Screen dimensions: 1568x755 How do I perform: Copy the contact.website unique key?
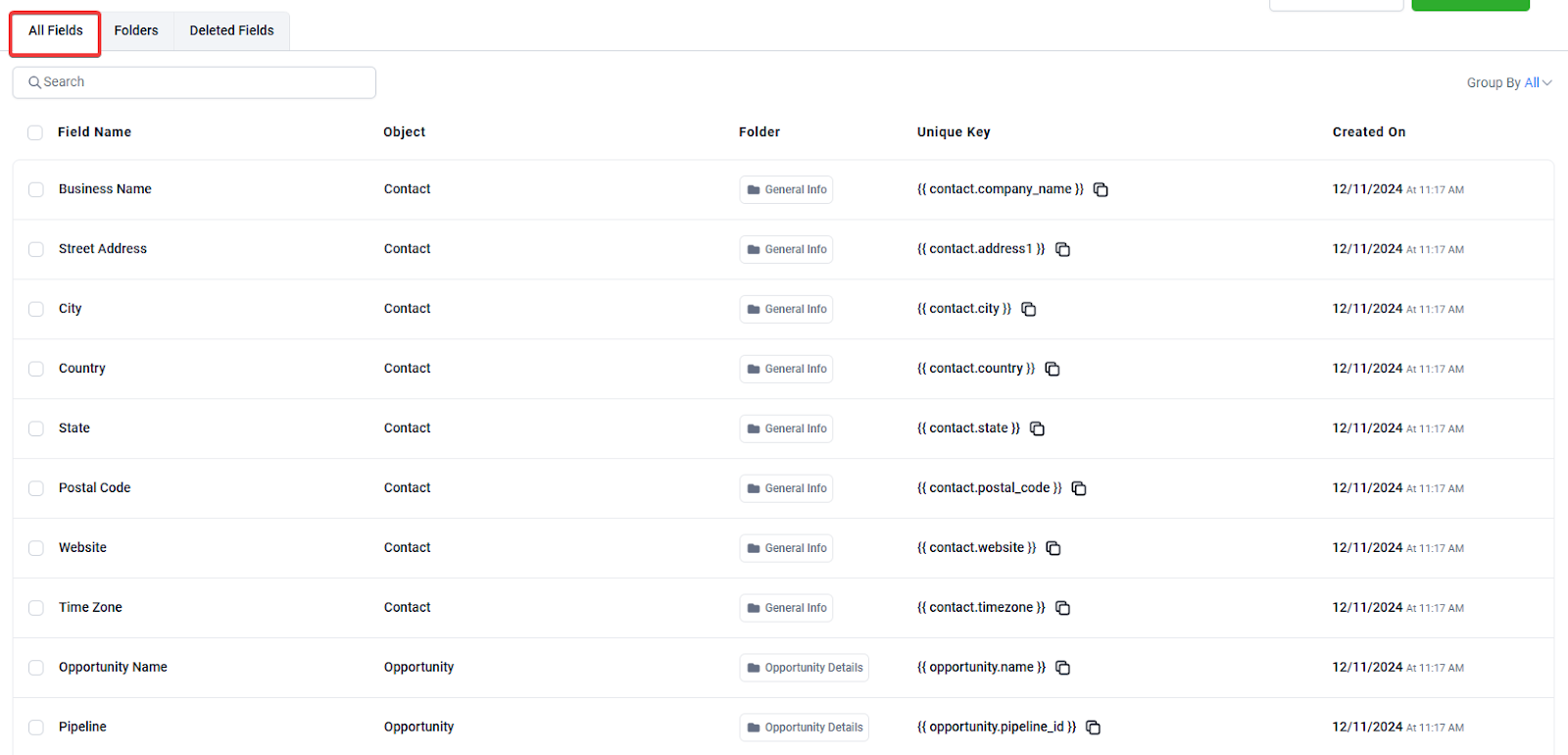point(1053,548)
